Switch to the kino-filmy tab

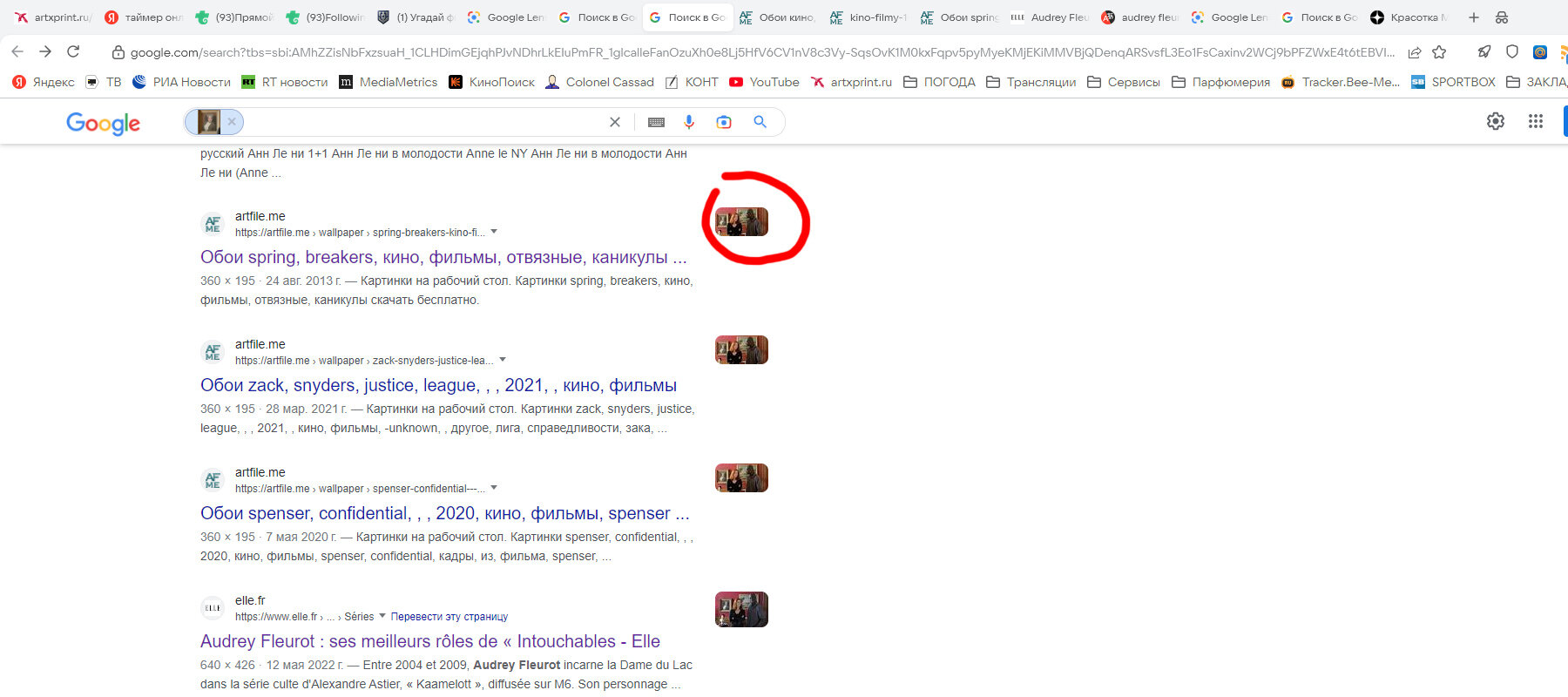[868, 17]
